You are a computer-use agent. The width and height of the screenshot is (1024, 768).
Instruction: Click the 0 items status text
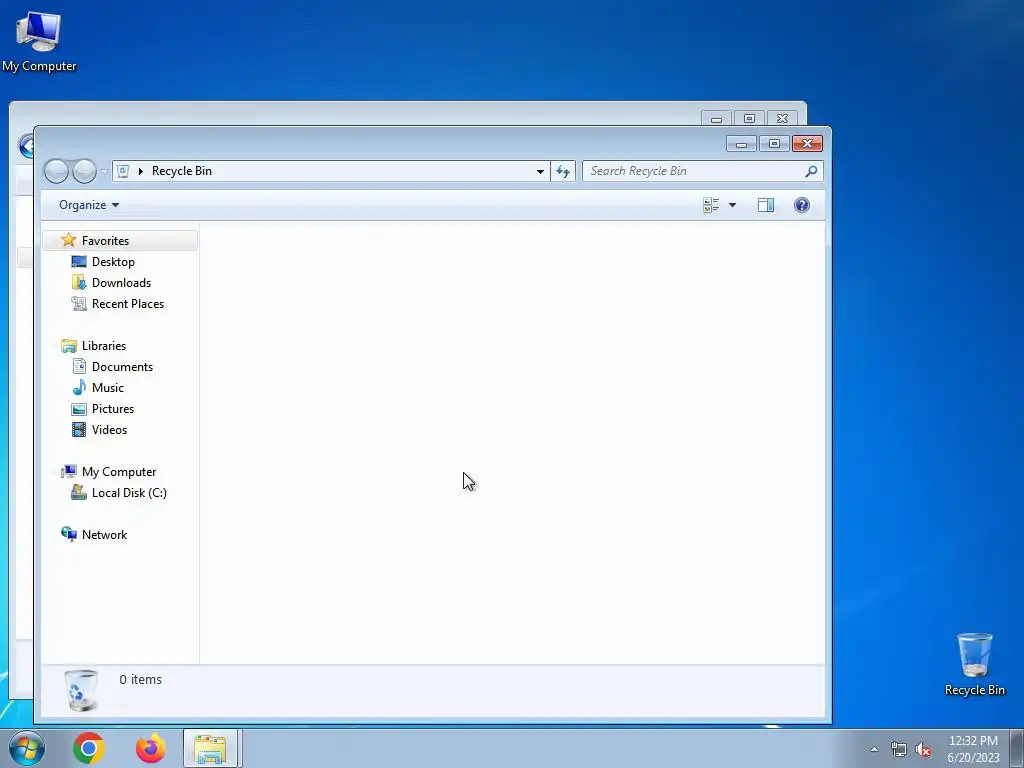click(x=140, y=679)
